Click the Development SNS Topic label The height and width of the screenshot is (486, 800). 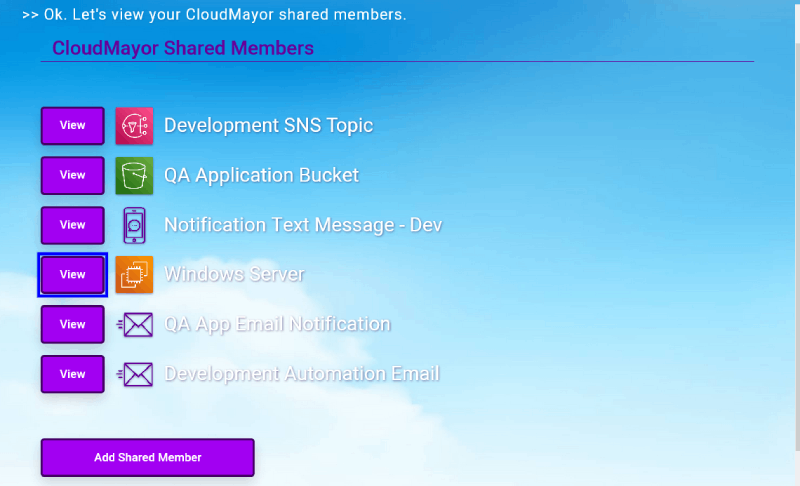(x=268, y=125)
